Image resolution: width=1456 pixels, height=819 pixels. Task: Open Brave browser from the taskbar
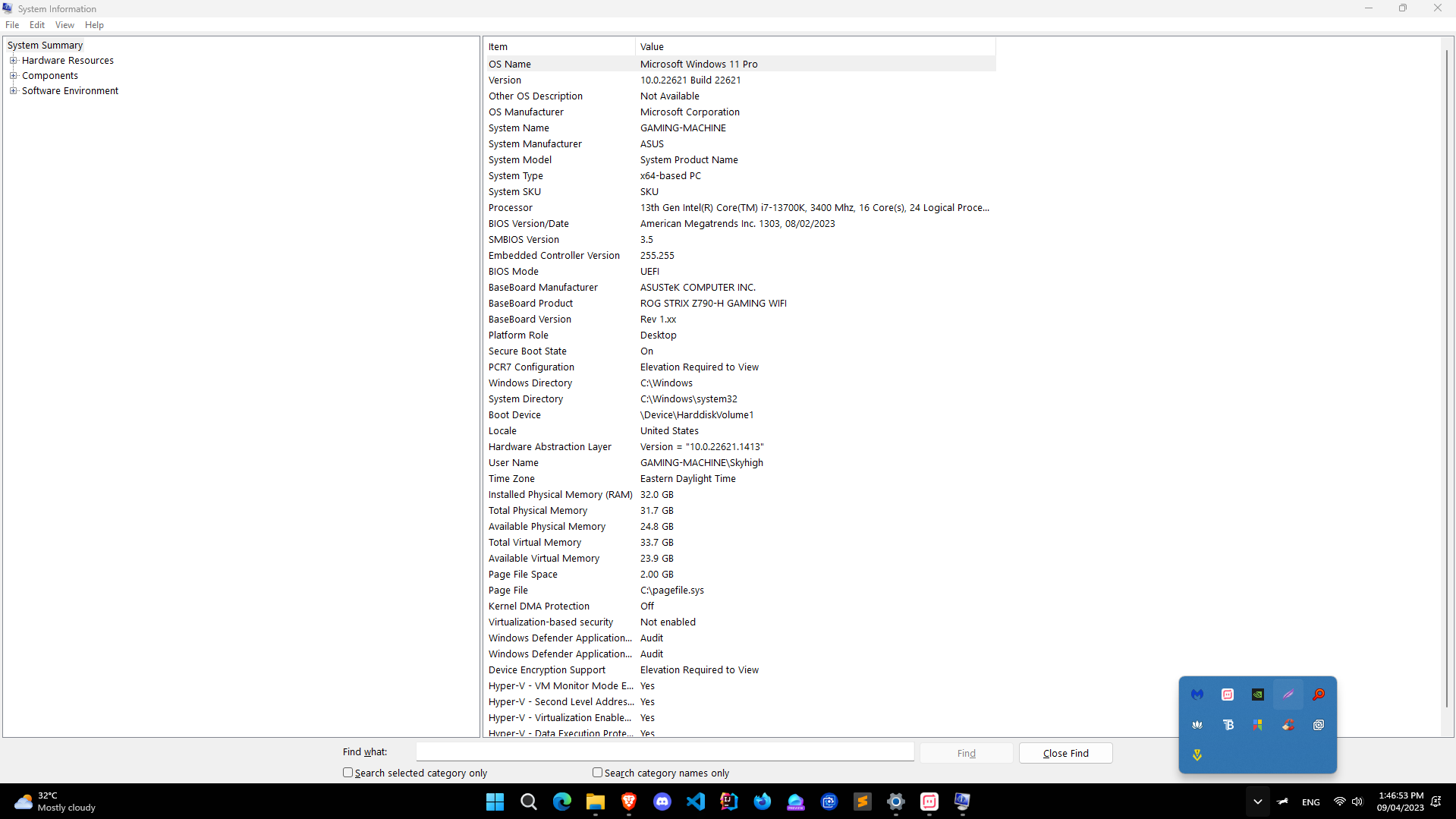[629, 802]
